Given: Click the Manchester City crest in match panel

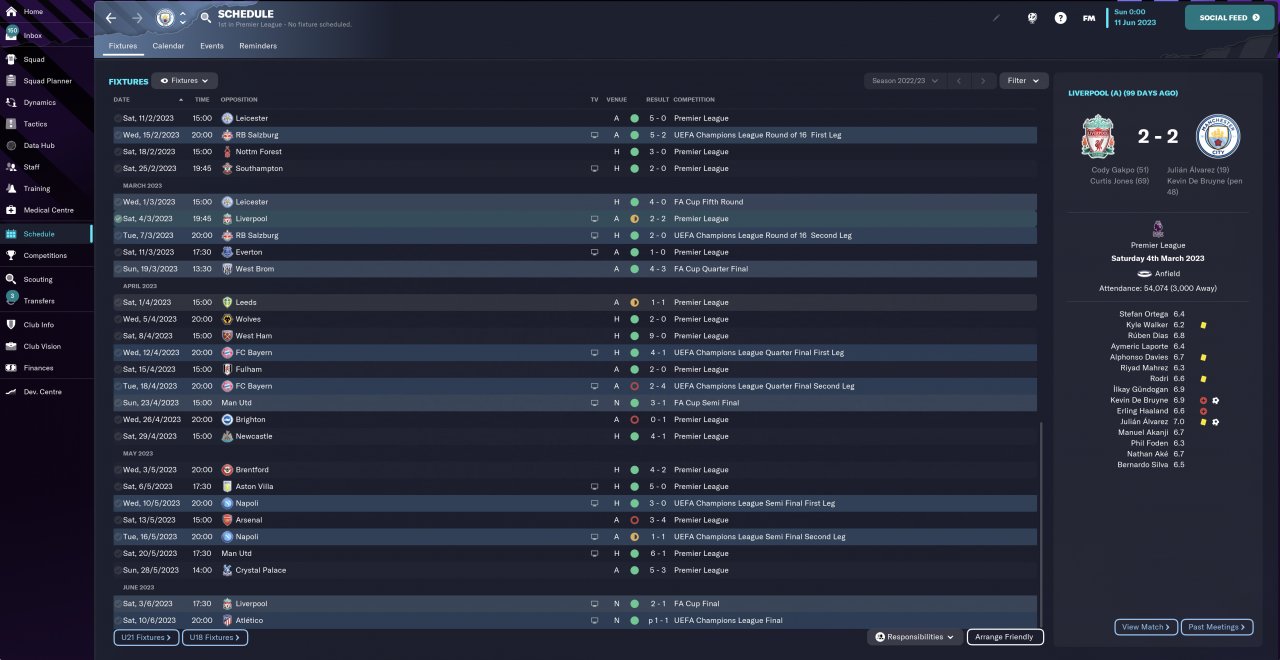Looking at the screenshot, I should point(1218,137).
